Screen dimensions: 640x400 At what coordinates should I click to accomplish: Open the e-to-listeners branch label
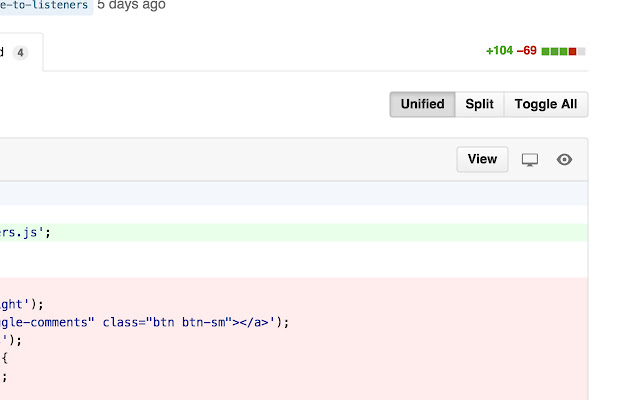[x=44, y=5]
